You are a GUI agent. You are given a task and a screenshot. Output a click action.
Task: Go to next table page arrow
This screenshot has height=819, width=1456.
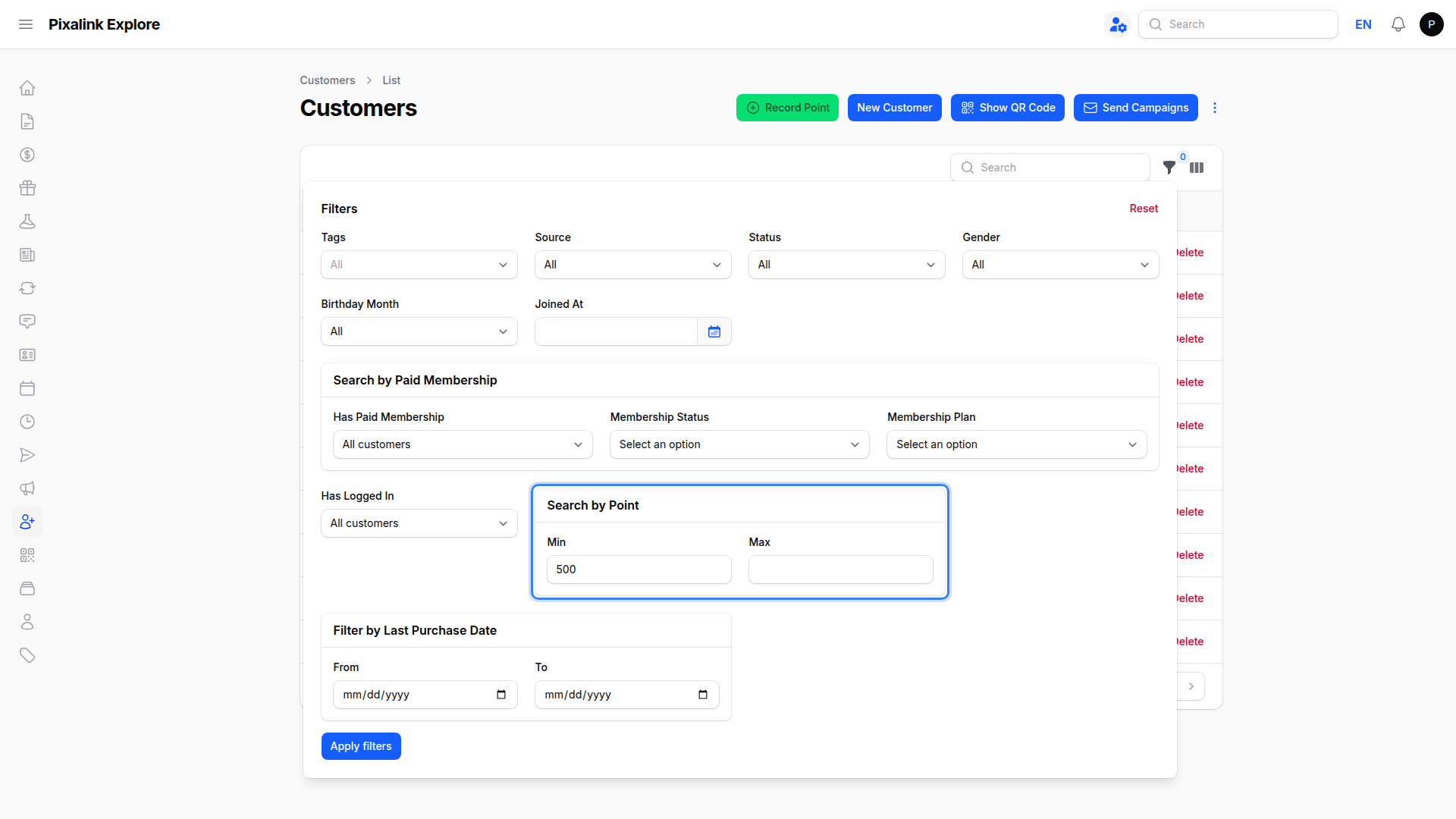click(x=1191, y=686)
